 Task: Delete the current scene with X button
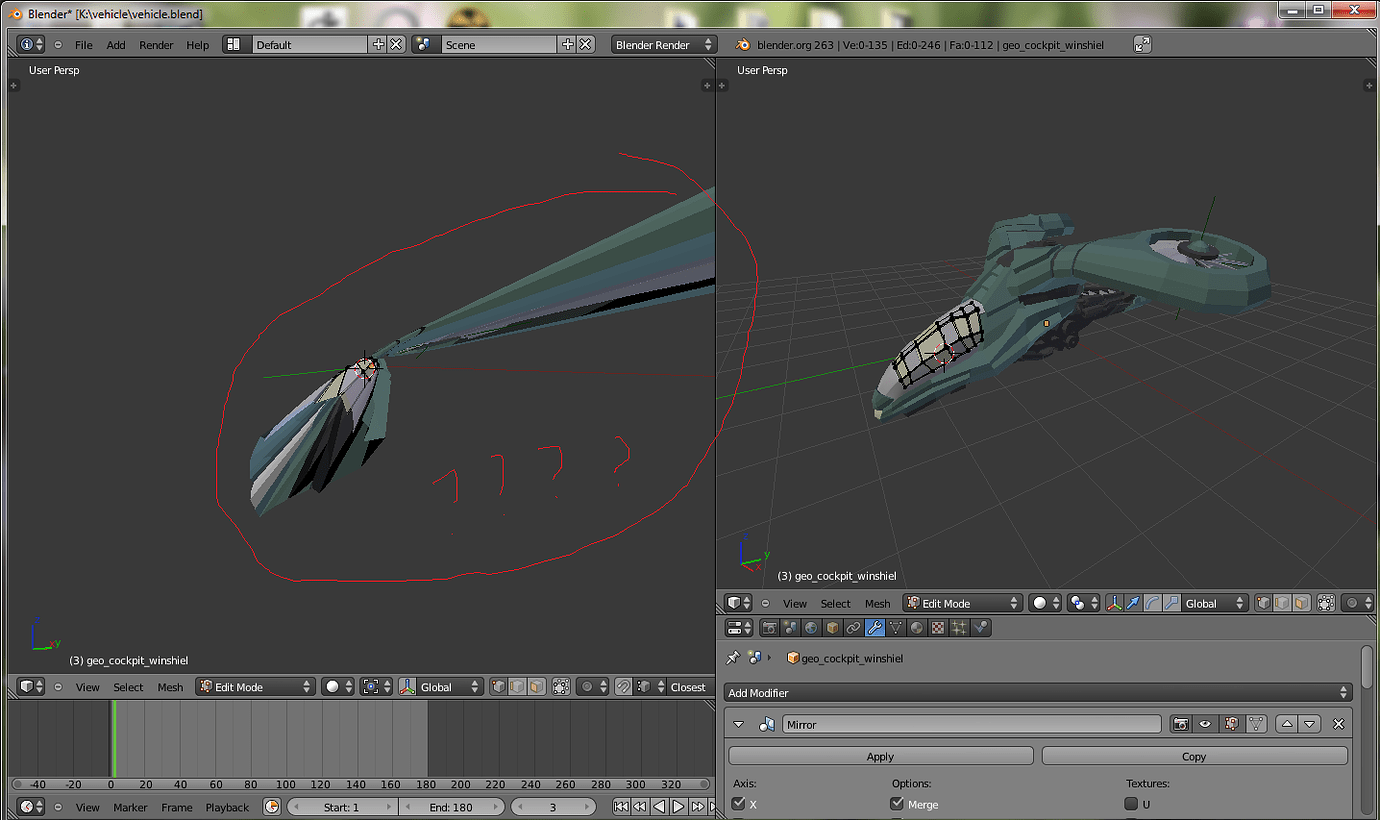click(586, 44)
